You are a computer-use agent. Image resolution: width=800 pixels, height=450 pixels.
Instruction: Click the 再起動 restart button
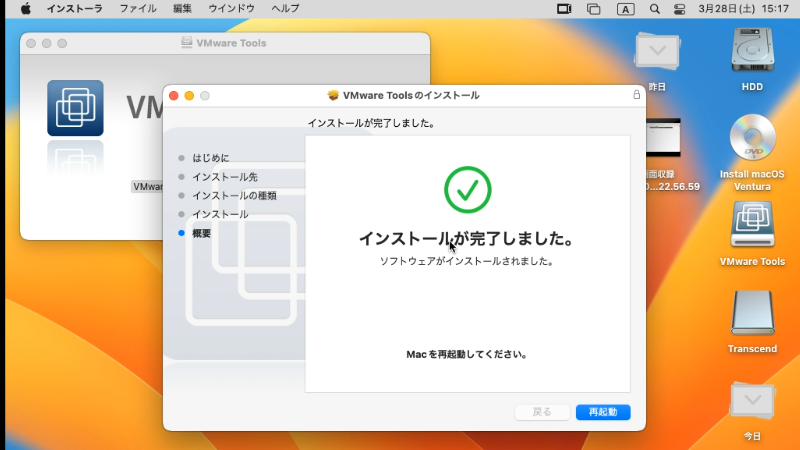point(603,412)
